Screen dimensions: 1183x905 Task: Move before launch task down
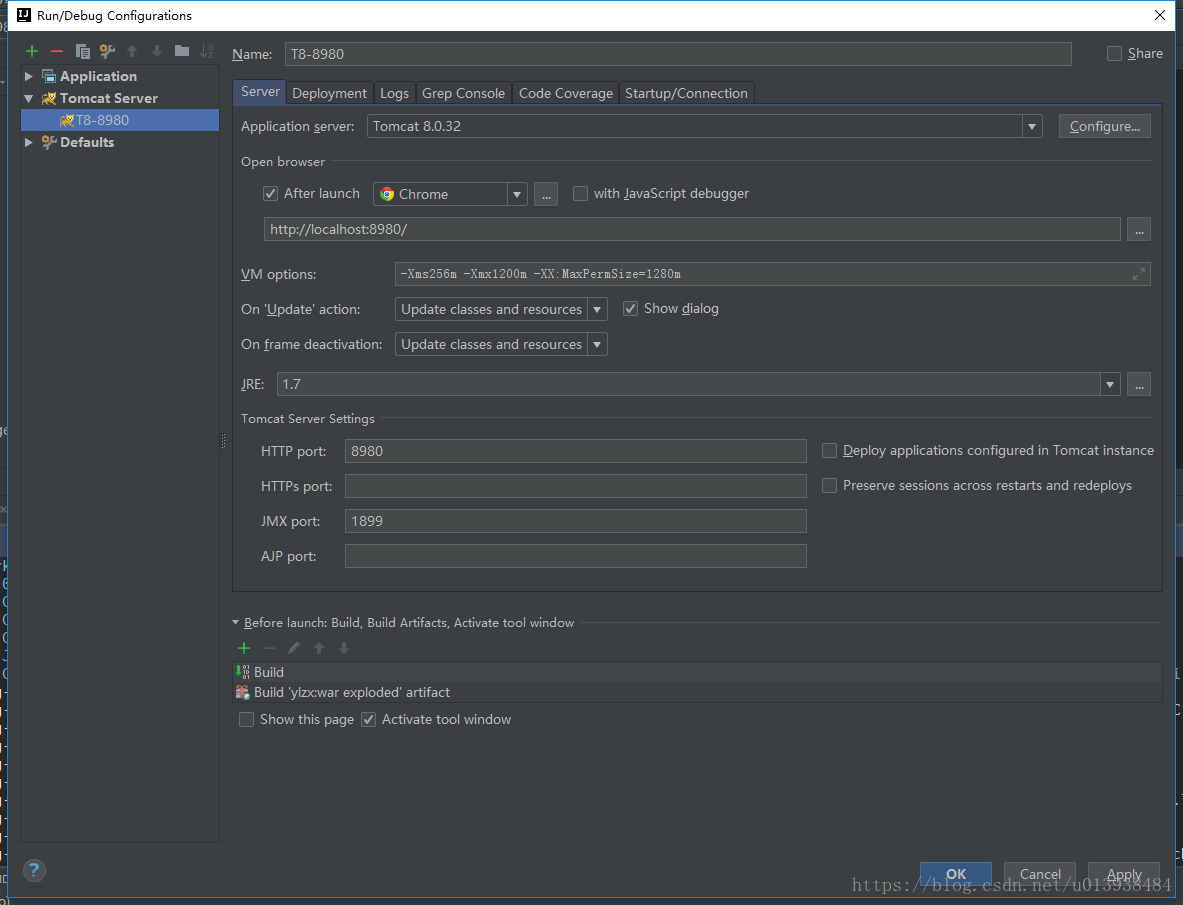[x=344, y=648]
